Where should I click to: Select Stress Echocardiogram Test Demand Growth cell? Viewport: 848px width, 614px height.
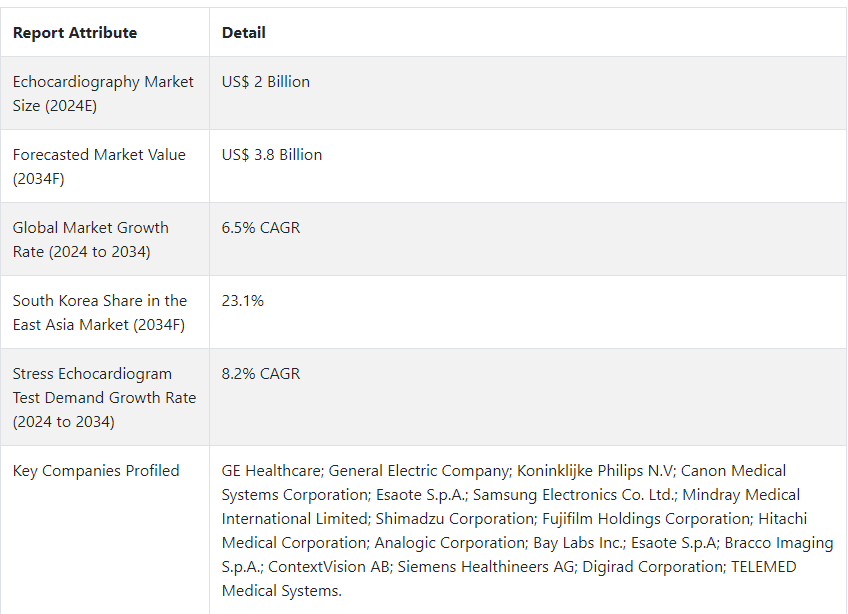104,398
